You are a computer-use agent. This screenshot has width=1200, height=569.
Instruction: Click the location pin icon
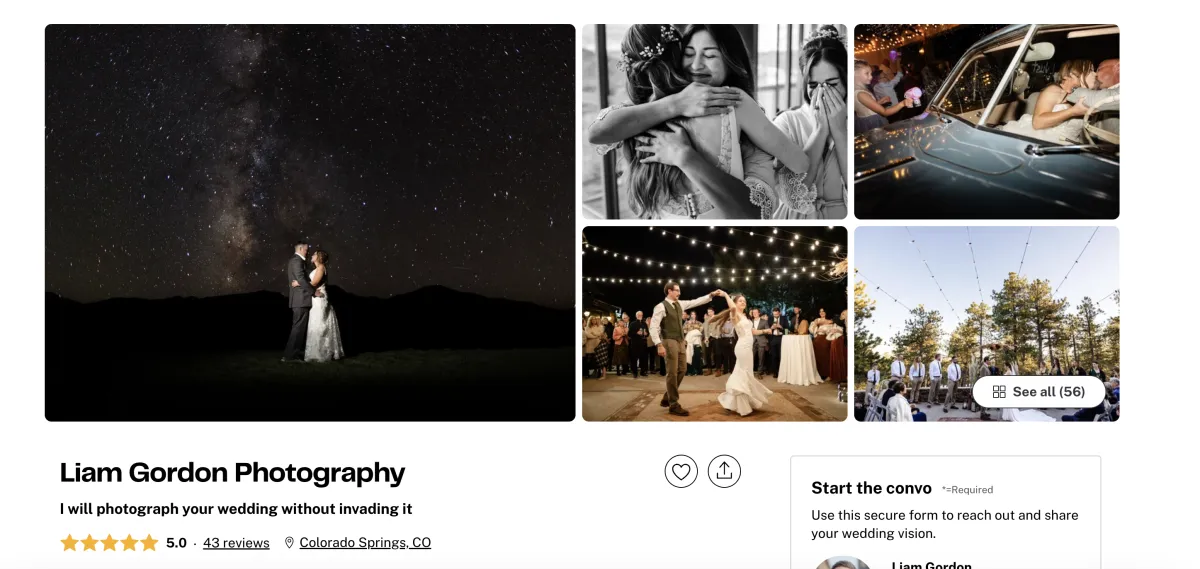coord(289,543)
